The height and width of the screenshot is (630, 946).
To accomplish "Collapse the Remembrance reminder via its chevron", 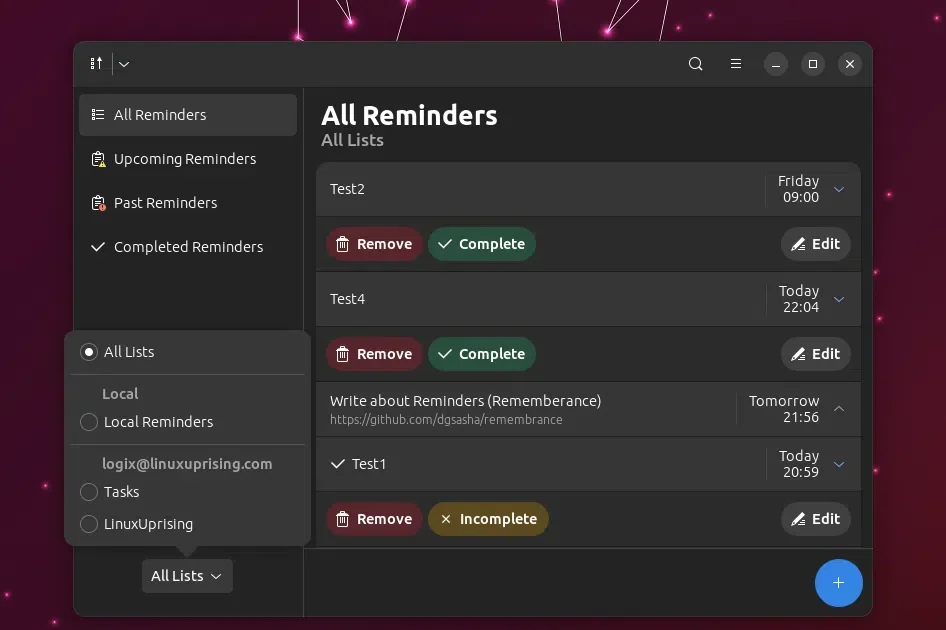I will [839, 408].
